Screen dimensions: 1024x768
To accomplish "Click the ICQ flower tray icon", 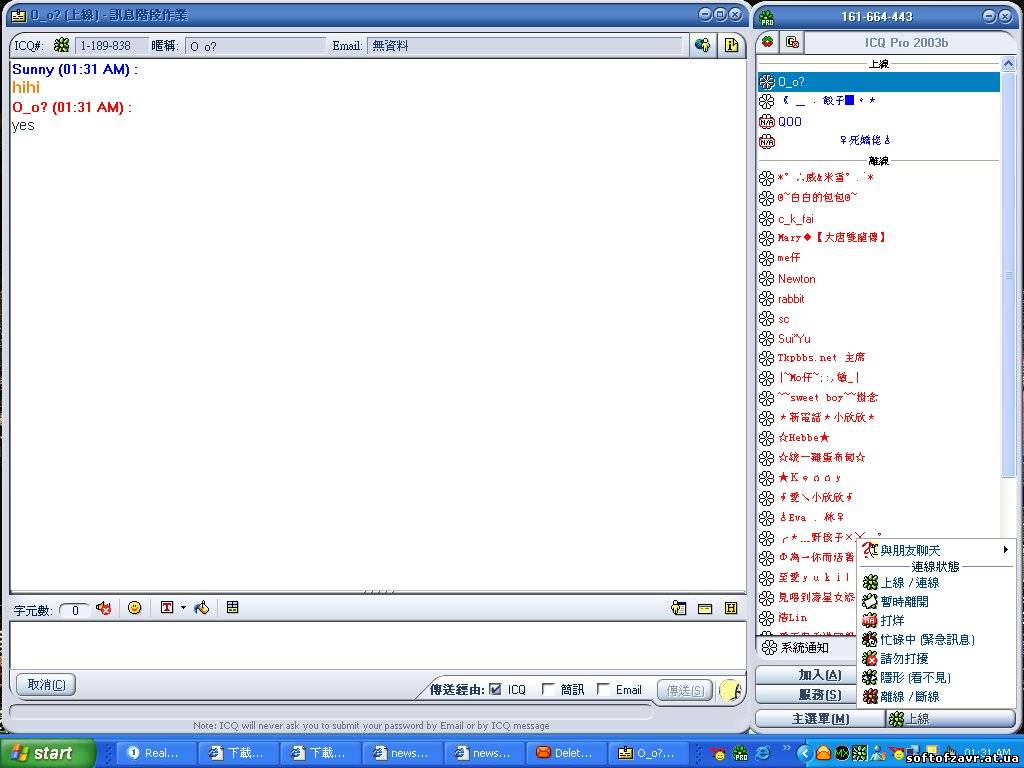I will [x=860, y=753].
